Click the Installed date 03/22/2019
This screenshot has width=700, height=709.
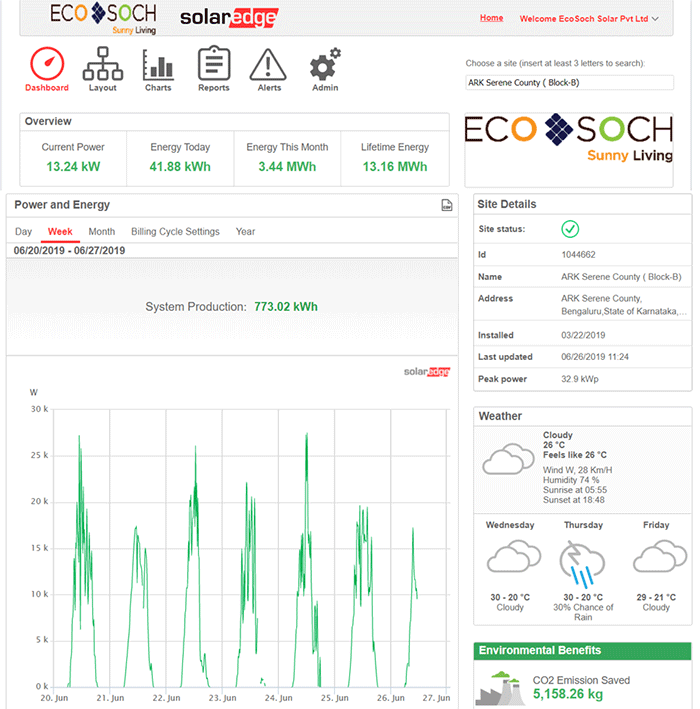[x=583, y=335]
